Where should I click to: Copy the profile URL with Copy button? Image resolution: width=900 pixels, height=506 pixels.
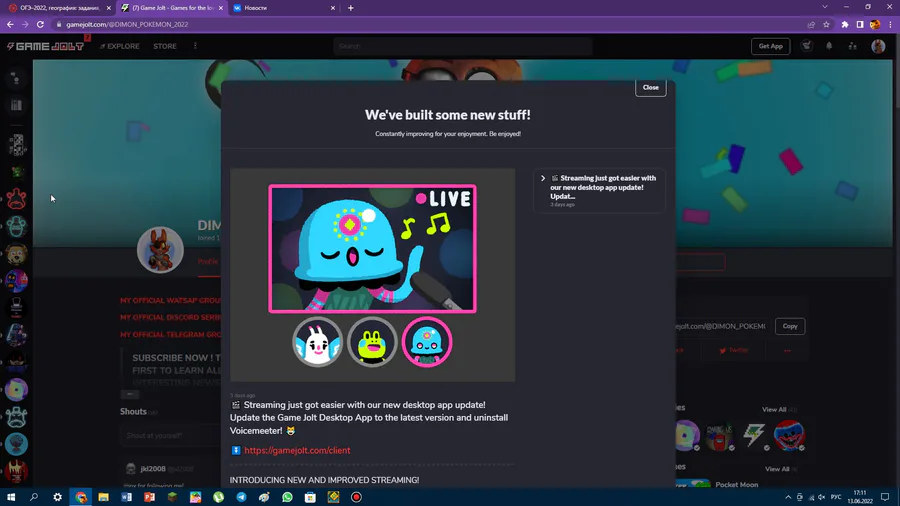coord(790,326)
